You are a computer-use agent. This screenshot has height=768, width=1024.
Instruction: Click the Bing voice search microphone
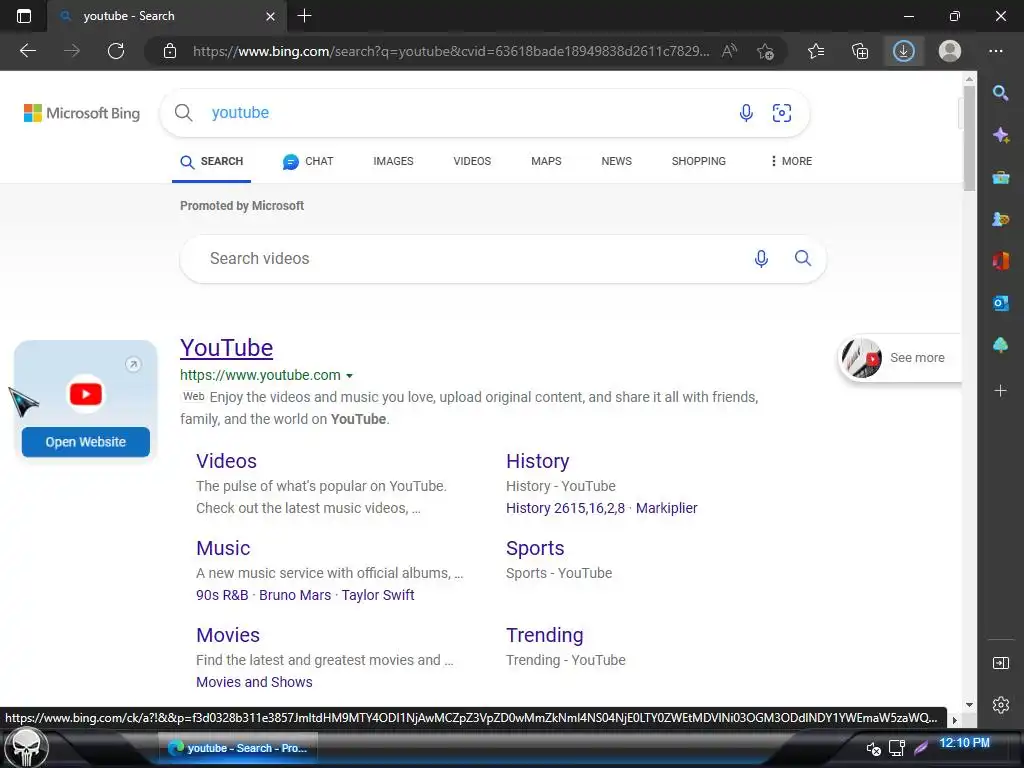pyautogui.click(x=746, y=113)
